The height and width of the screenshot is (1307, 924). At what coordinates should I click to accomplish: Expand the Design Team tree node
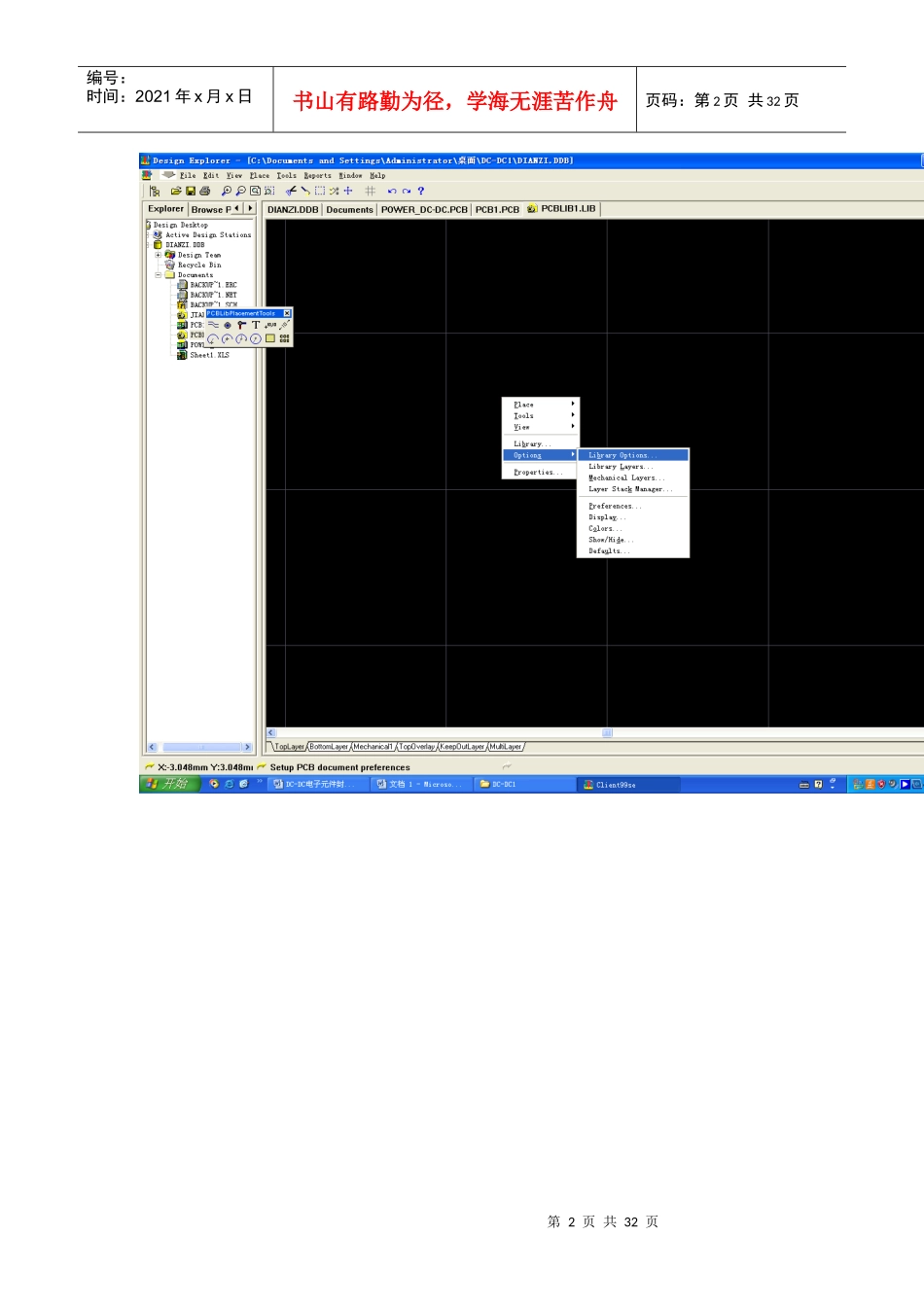coord(158,256)
